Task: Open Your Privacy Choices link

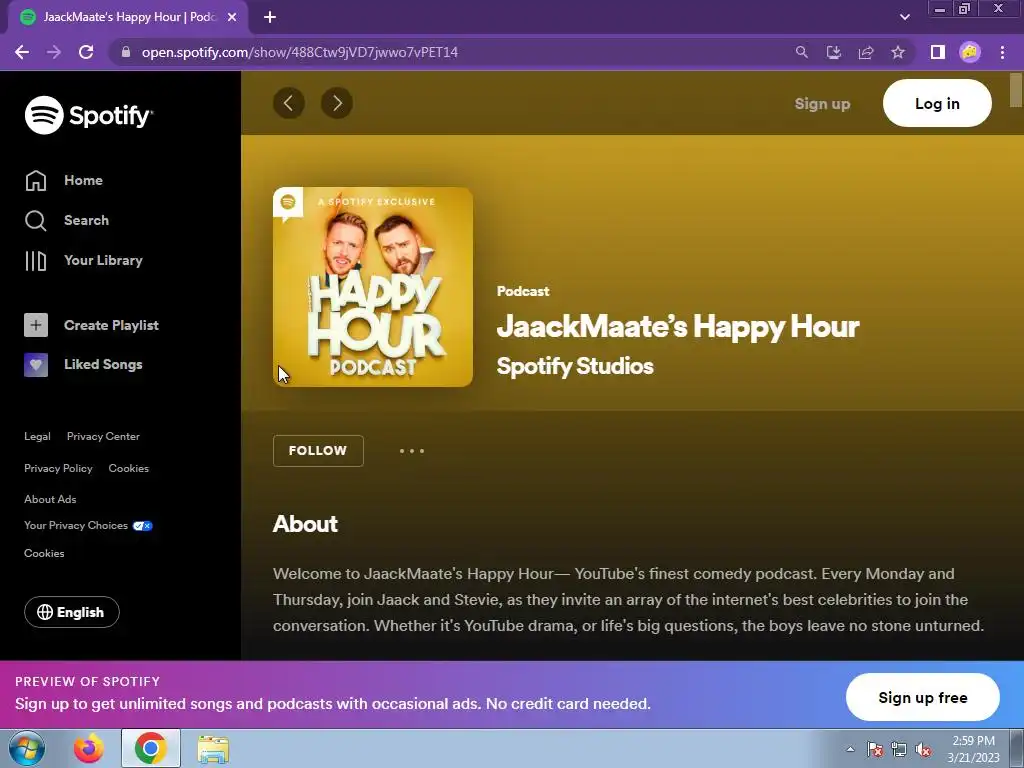Action: coord(88,526)
